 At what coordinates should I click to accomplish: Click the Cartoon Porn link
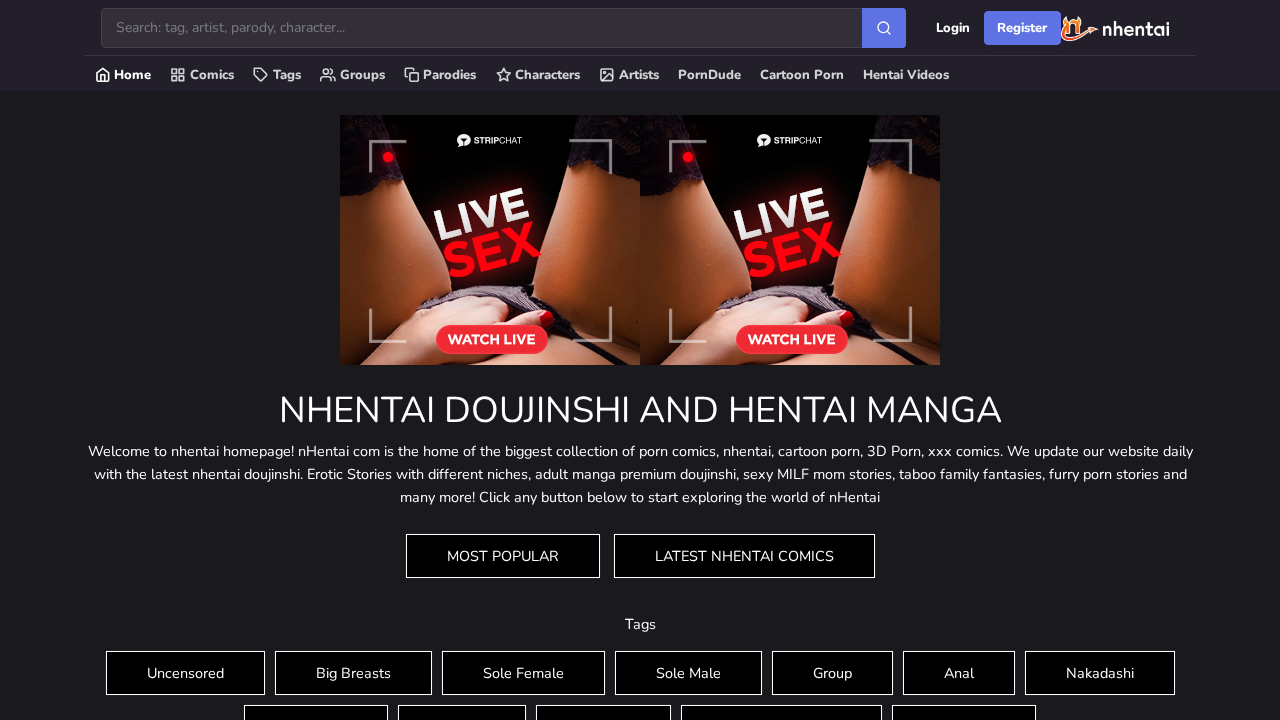point(801,75)
